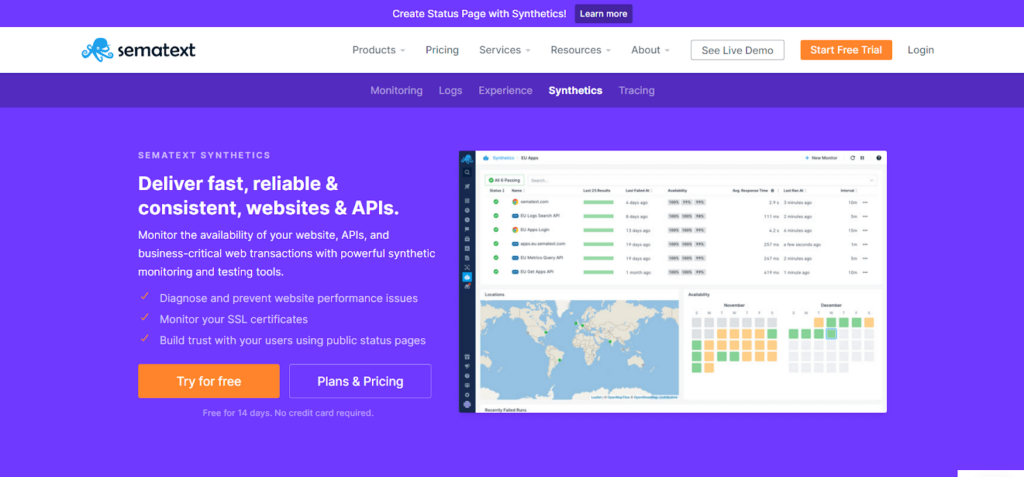The width and height of the screenshot is (1024, 477).
Task: Click the Recently Failed Runs heading
Action: pyautogui.click(x=505, y=410)
